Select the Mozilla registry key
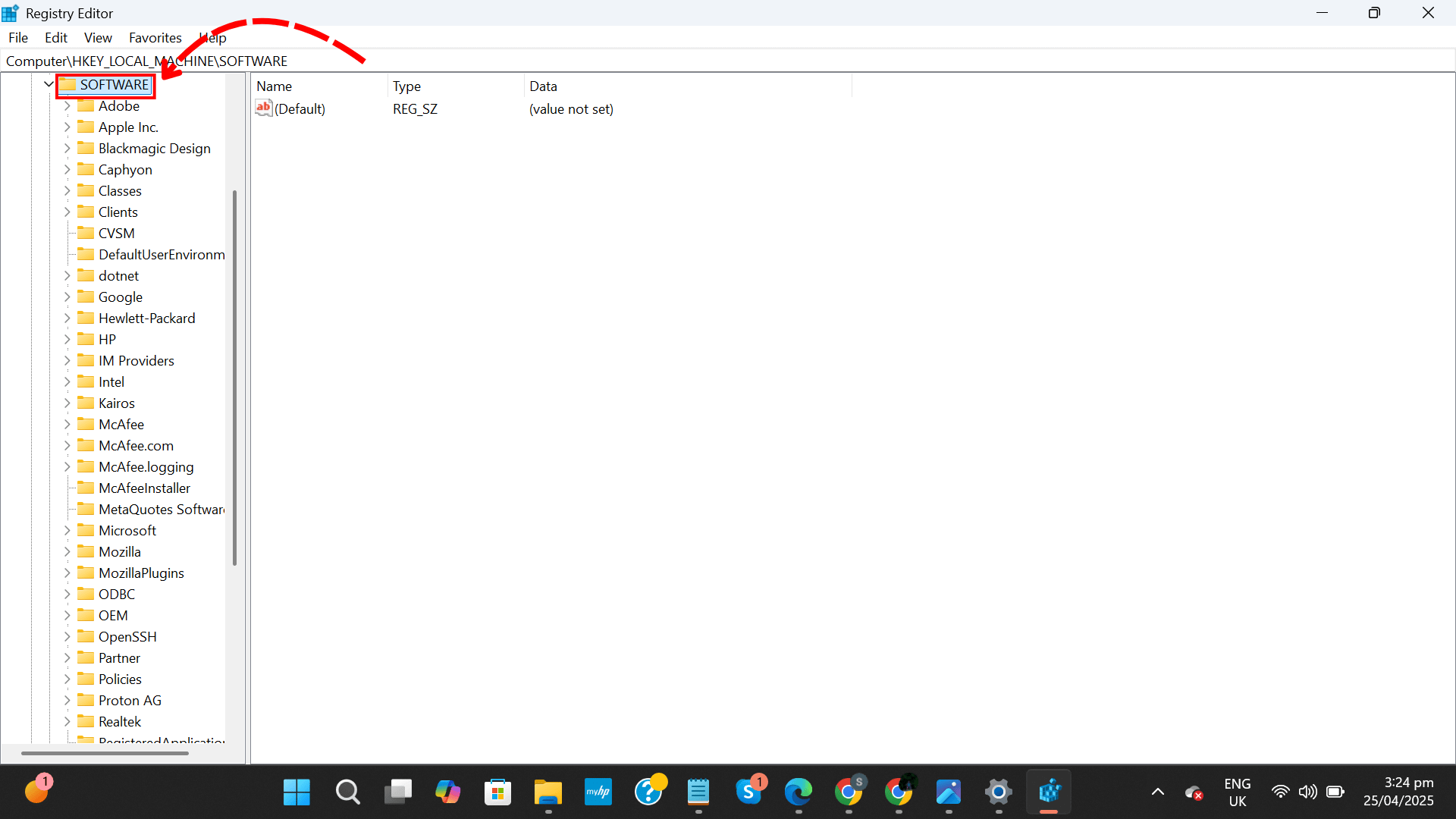The width and height of the screenshot is (1456, 819). point(121,551)
